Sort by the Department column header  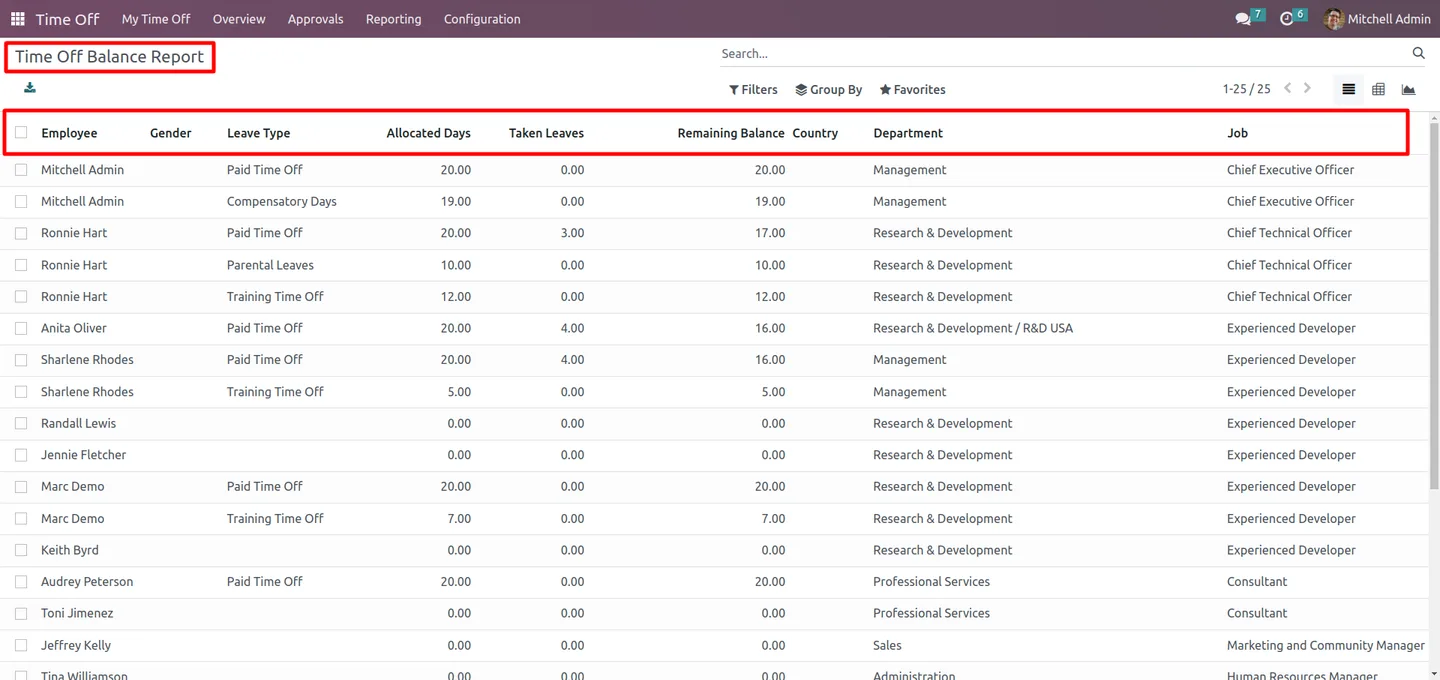(x=908, y=133)
